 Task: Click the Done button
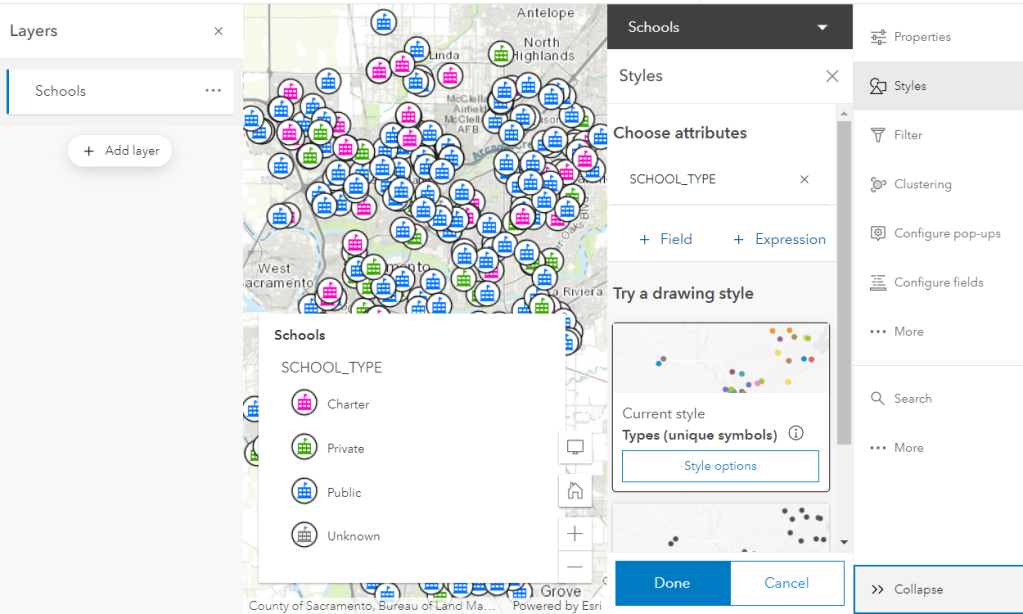point(672,583)
